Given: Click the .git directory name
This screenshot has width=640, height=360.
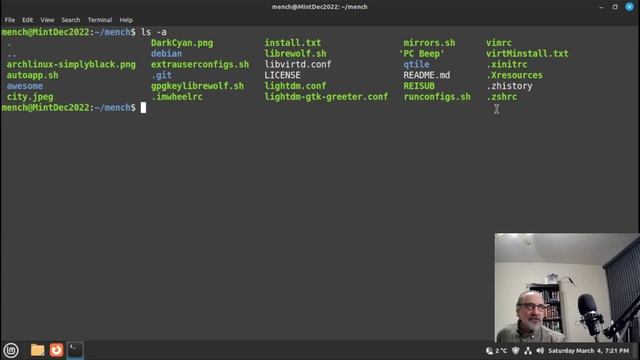Looking at the screenshot, I should coord(161,76).
